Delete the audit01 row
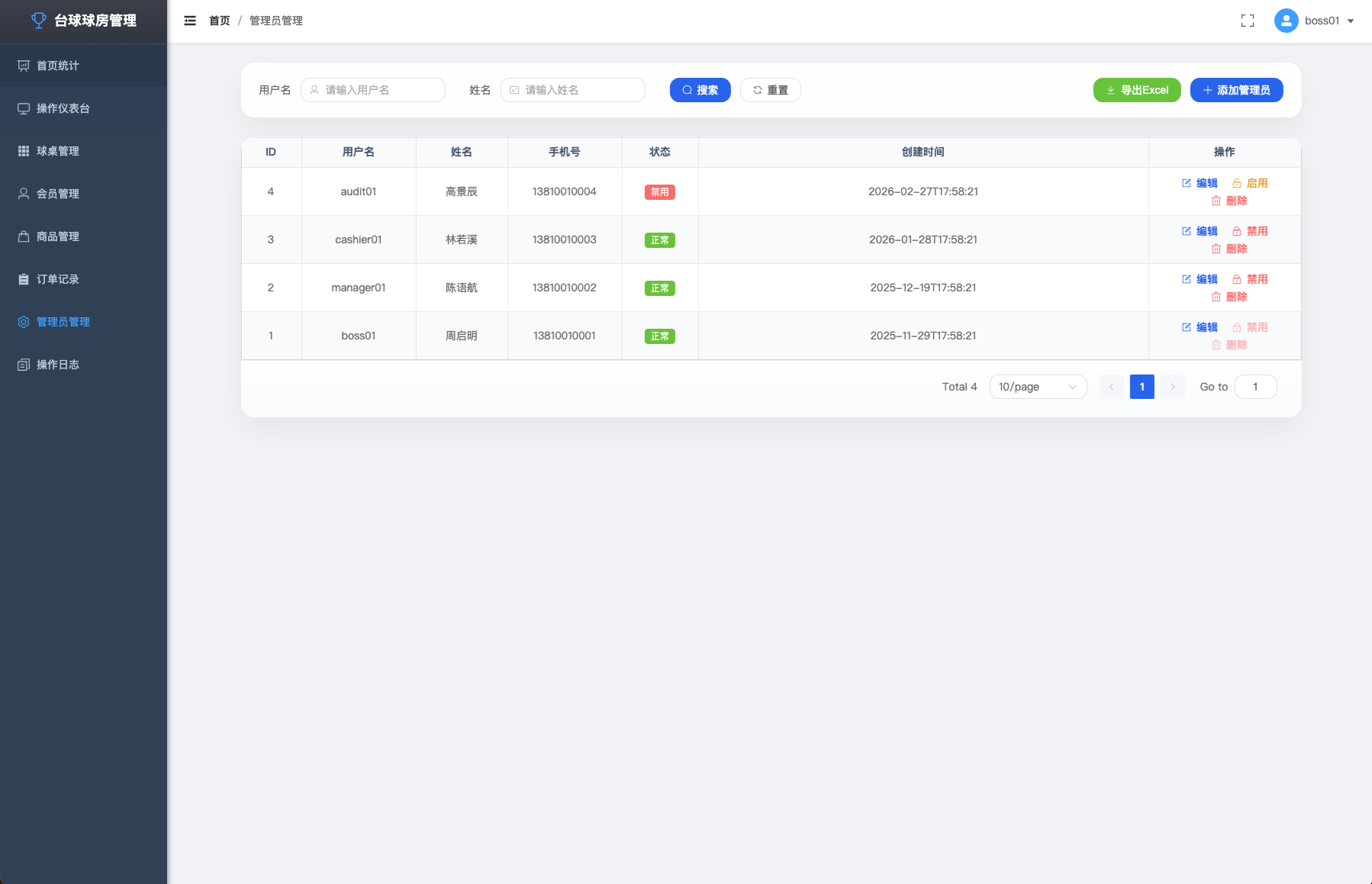This screenshot has height=884, width=1372. (1229, 201)
